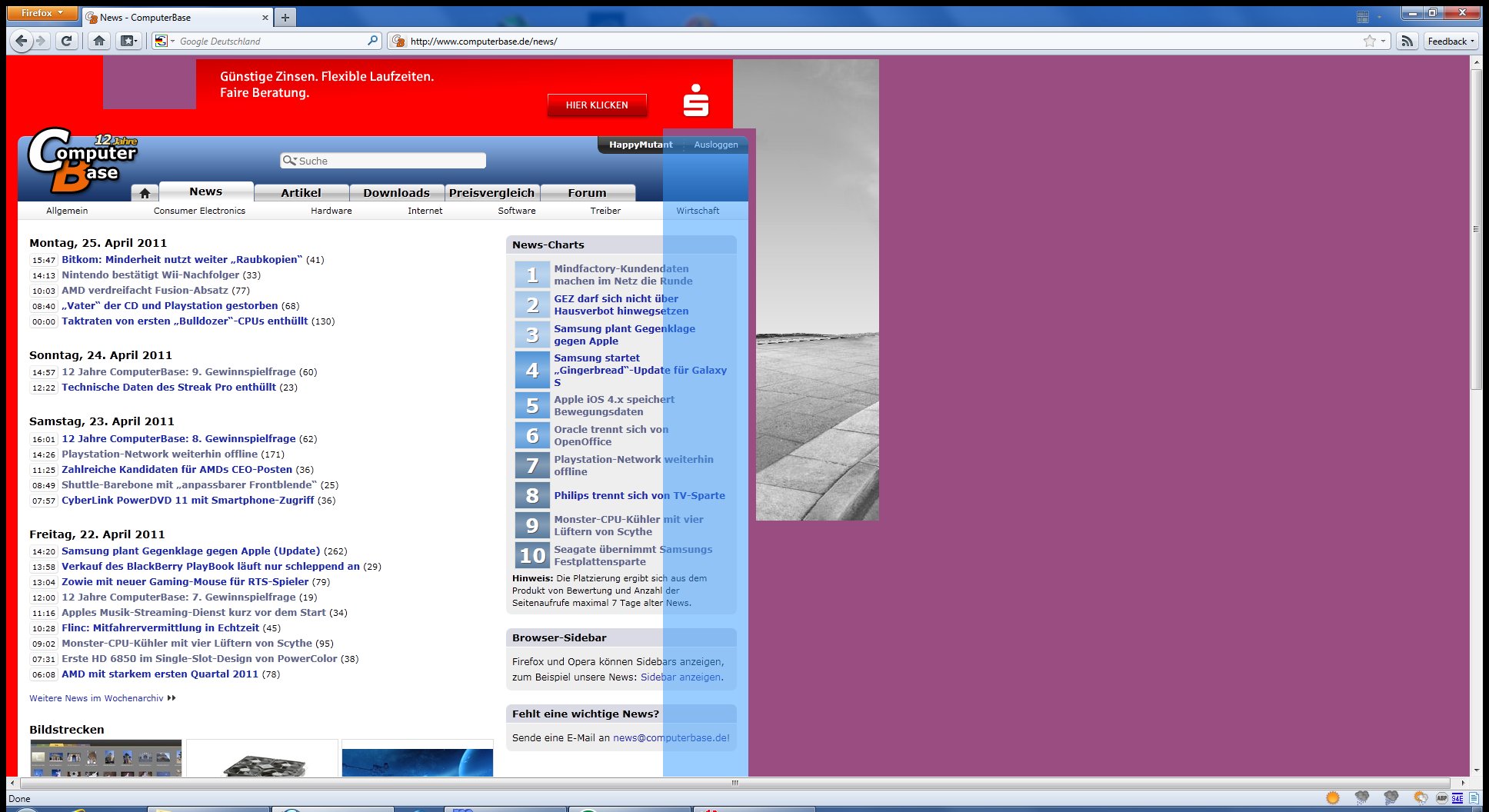Open the HappyMutant profile link
1489x812 pixels.
[x=641, y=145]
